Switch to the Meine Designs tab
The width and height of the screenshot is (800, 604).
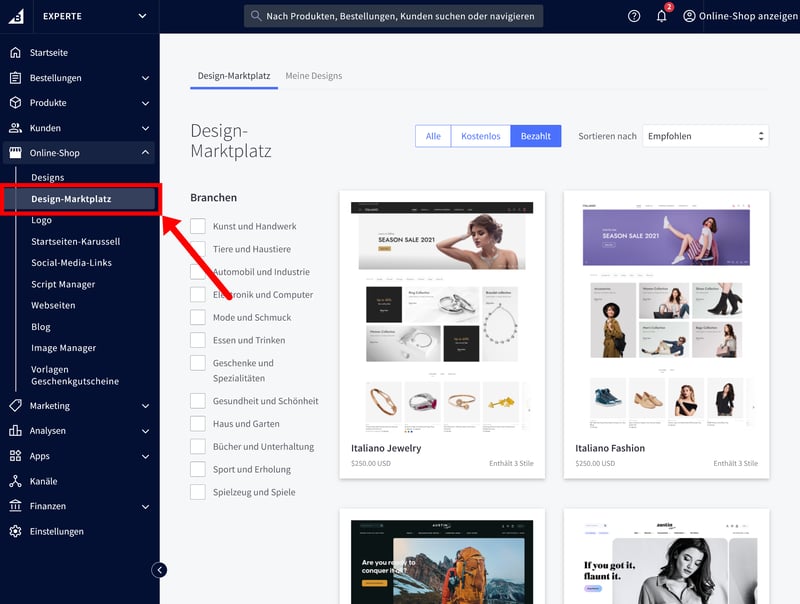313,76
